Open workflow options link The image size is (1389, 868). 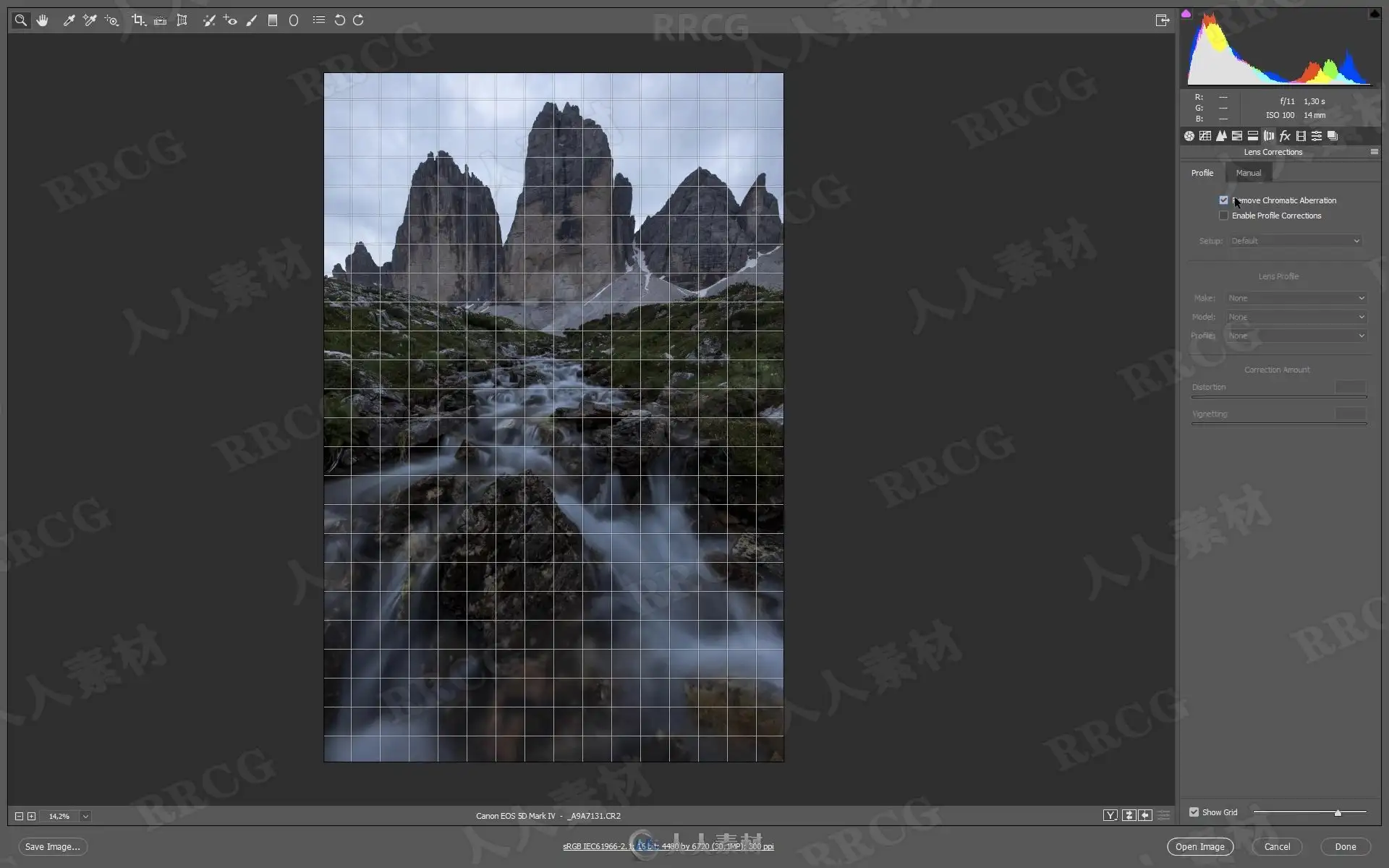click(668, 846)
